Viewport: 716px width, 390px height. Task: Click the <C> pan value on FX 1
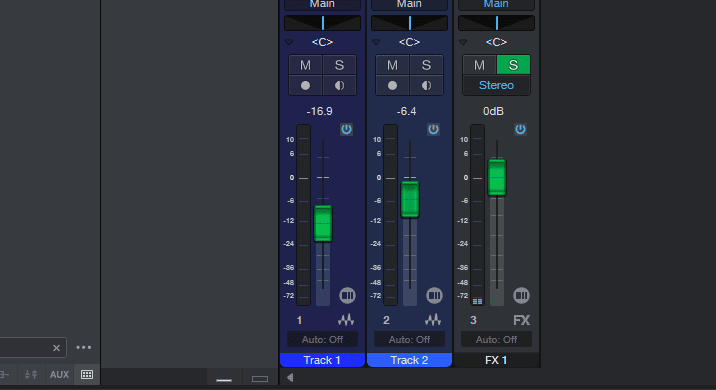coord(496,42)
